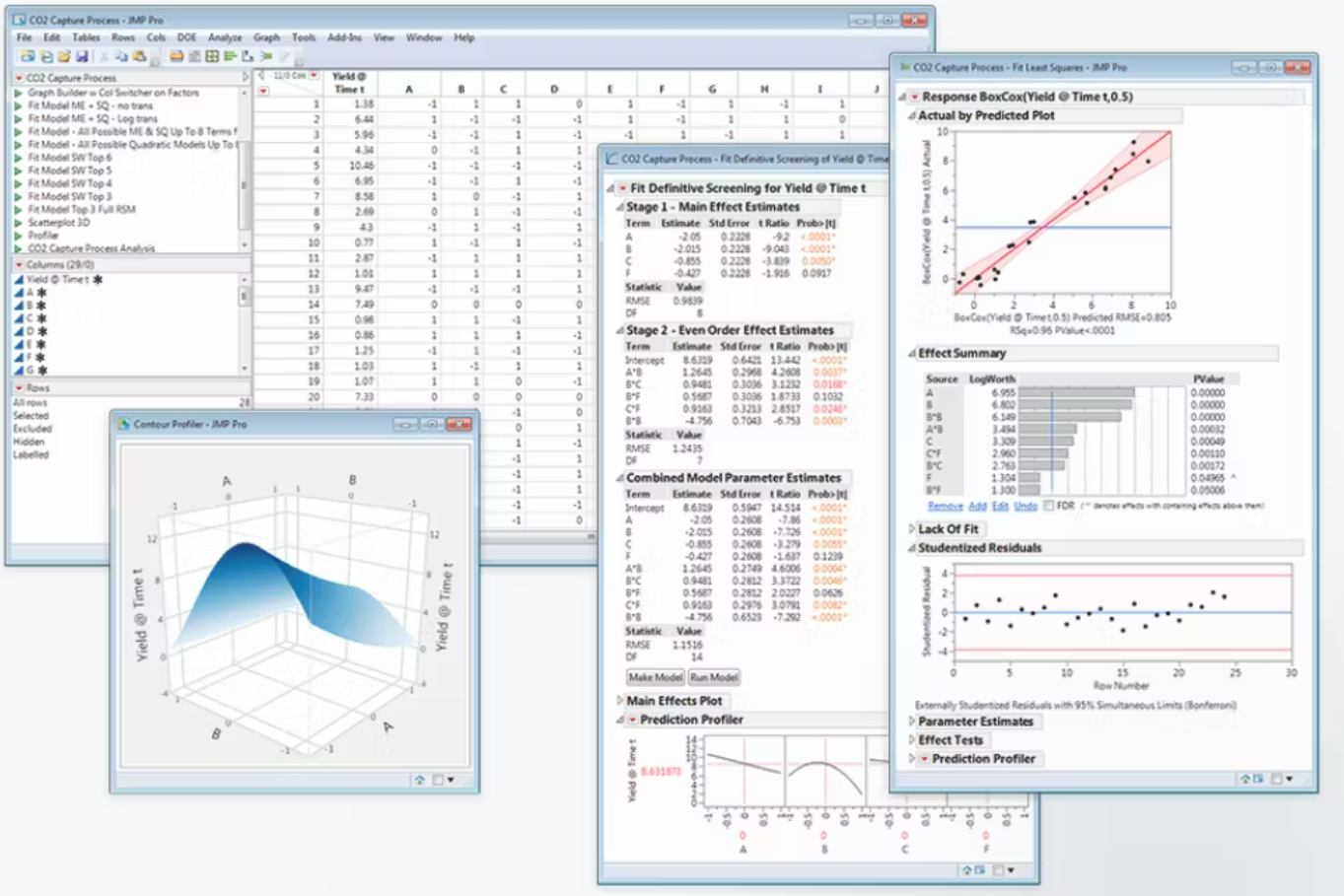Open the Columns (29/0) red triangle menu
The height and width of the screenshot is (896, 1344).
(19, 265)
